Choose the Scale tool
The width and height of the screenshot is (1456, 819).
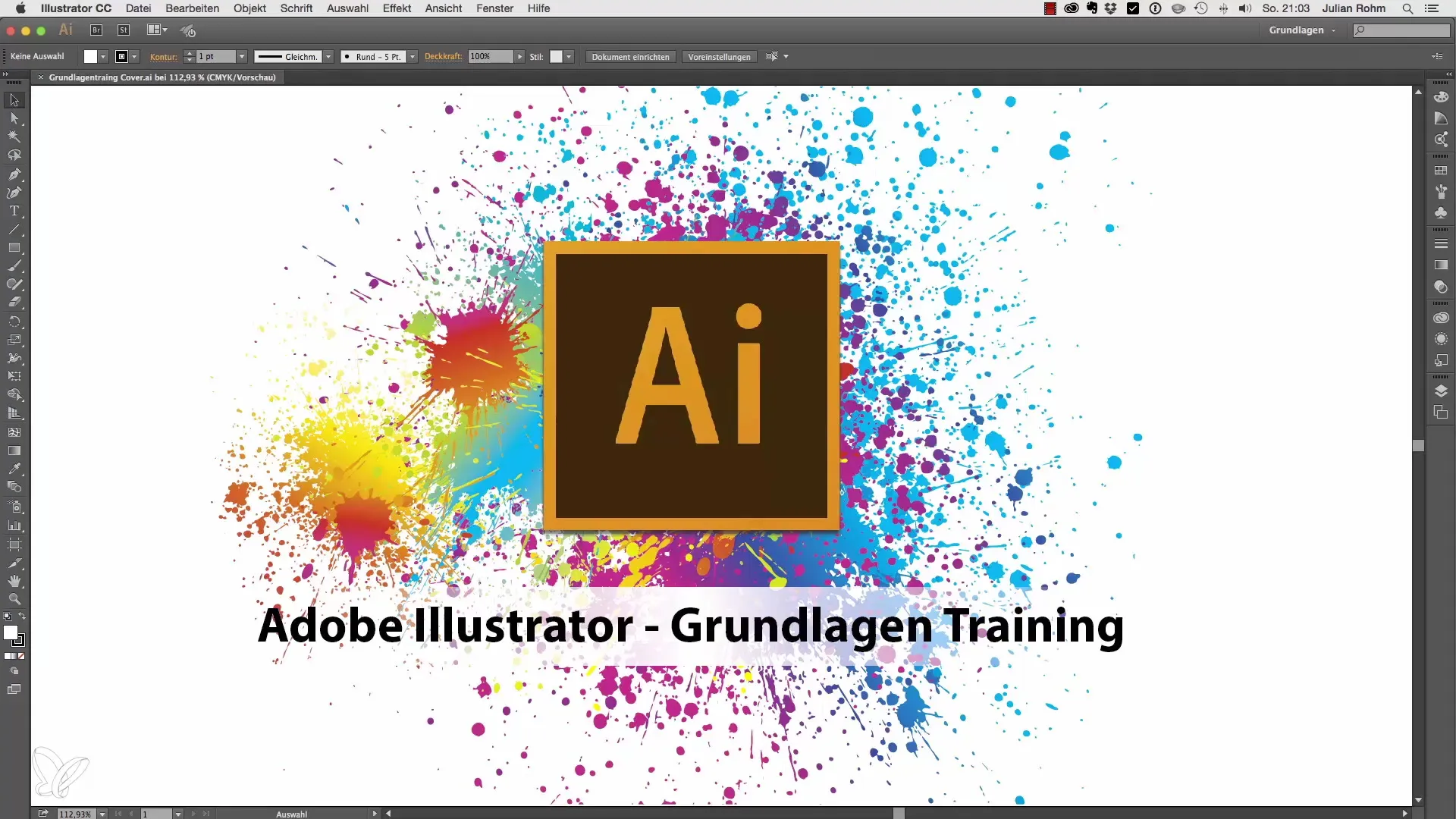pyautogui.click(x=14, y=340)
